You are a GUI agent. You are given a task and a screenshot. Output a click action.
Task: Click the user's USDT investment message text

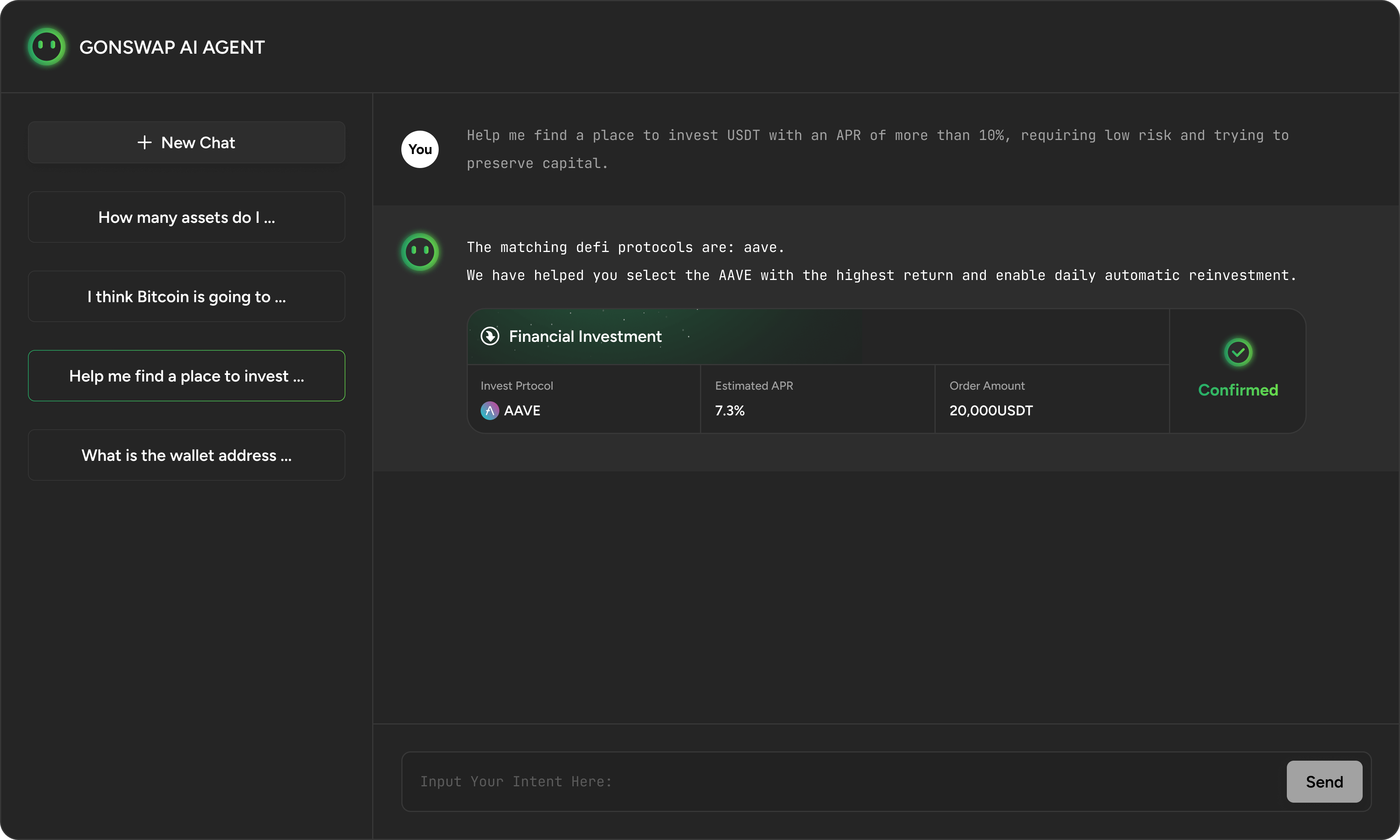point(877,149)
